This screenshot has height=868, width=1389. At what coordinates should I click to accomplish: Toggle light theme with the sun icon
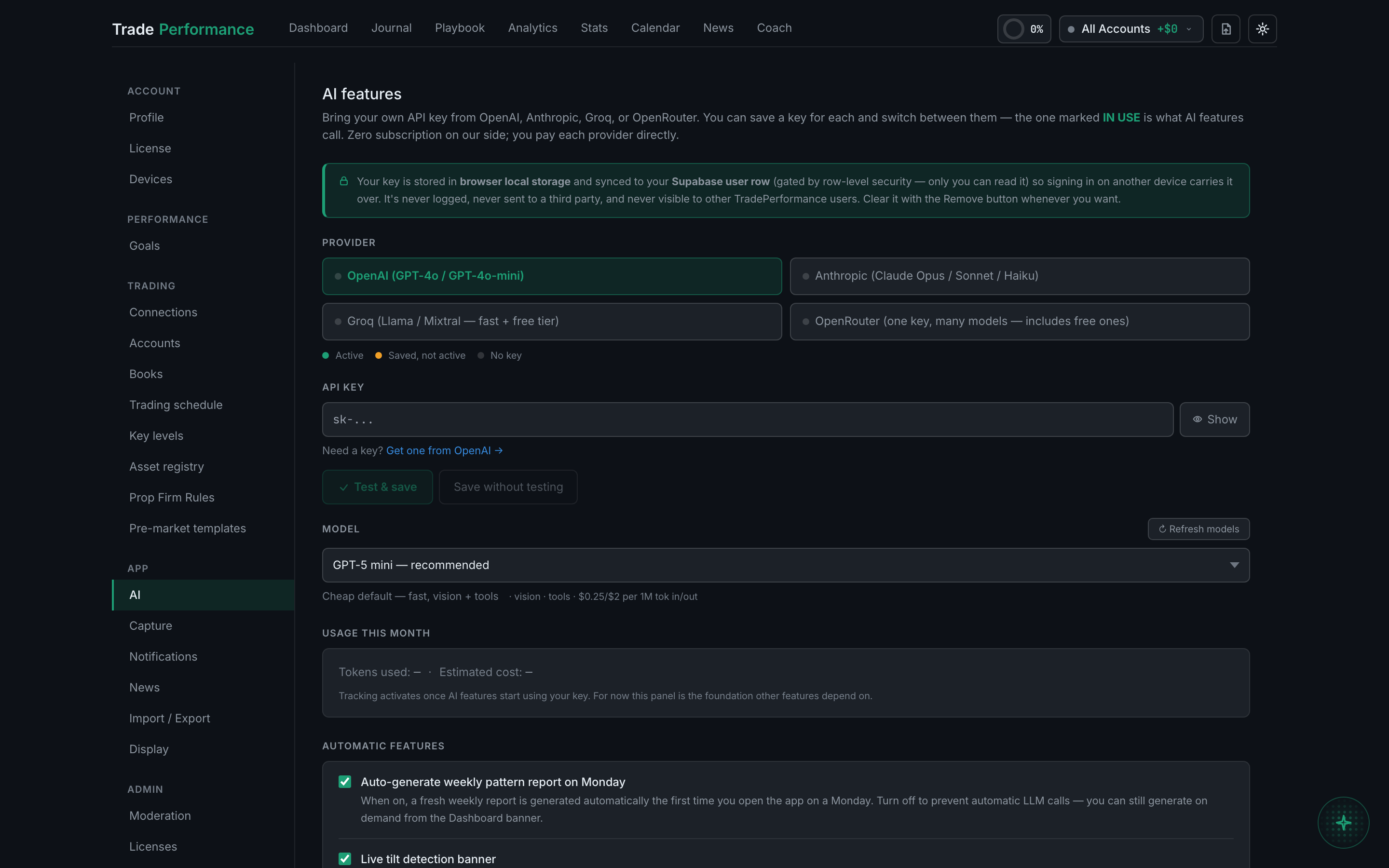click(x=1262, y=29)
